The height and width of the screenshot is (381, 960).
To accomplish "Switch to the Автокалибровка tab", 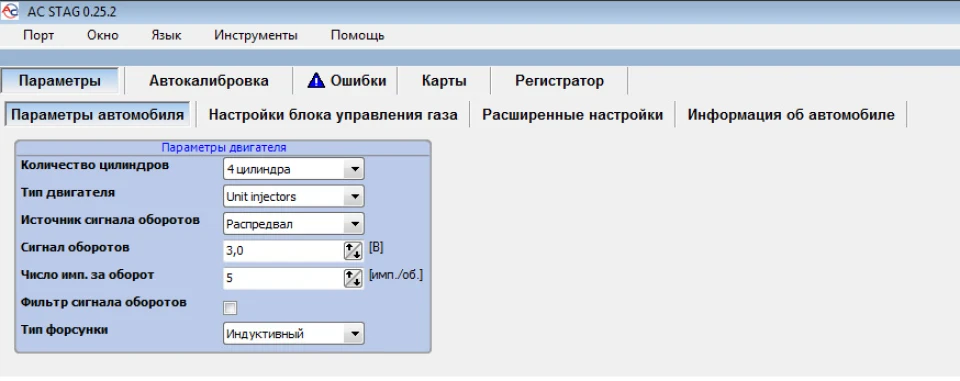I will tap(209, 81).
